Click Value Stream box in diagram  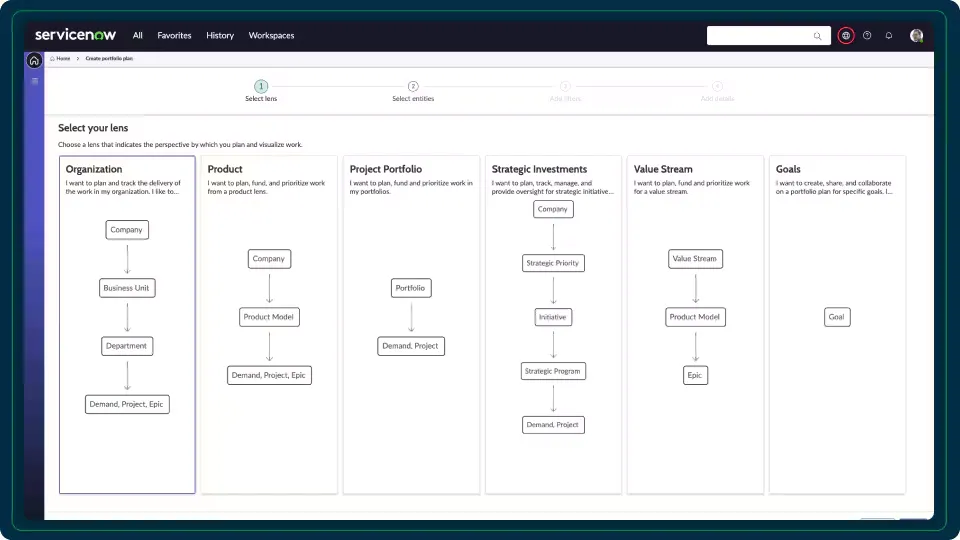tap(695, 258)
